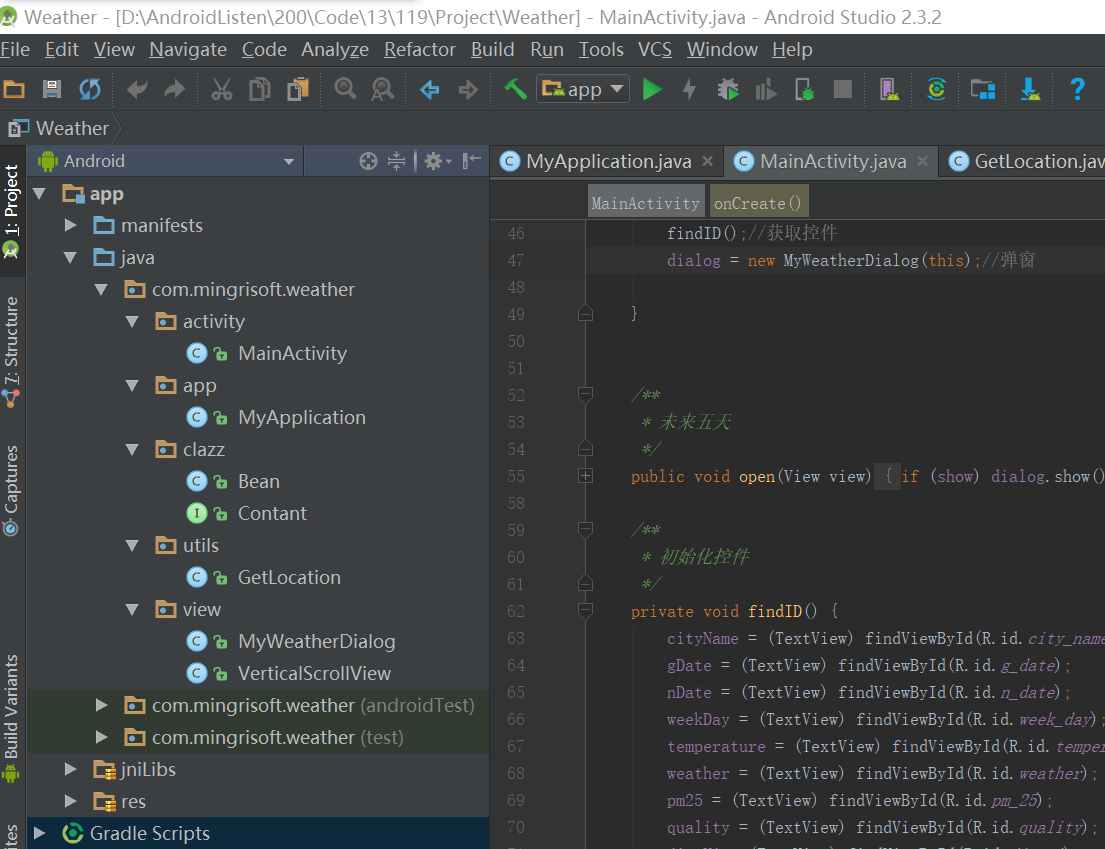Collapse the app module tree node
The width and height of the screenshot is (1105, 849).
(x=39, y=194)
